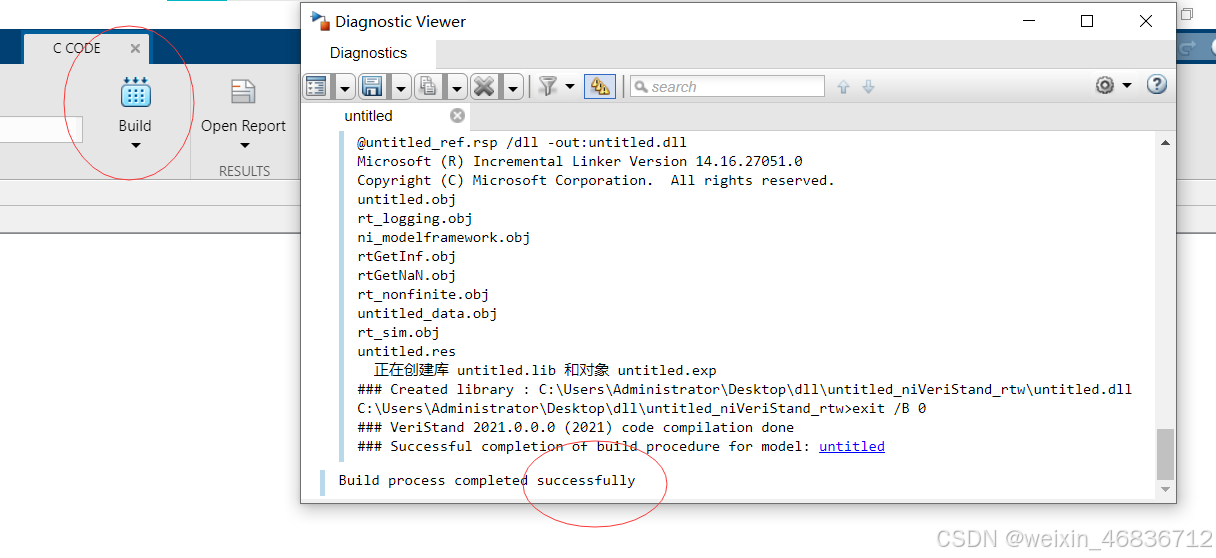Screen dimensions: 1216x558
Task: Click the 'rt_sim.obj' log line
Action: click(x=398, y=332)
